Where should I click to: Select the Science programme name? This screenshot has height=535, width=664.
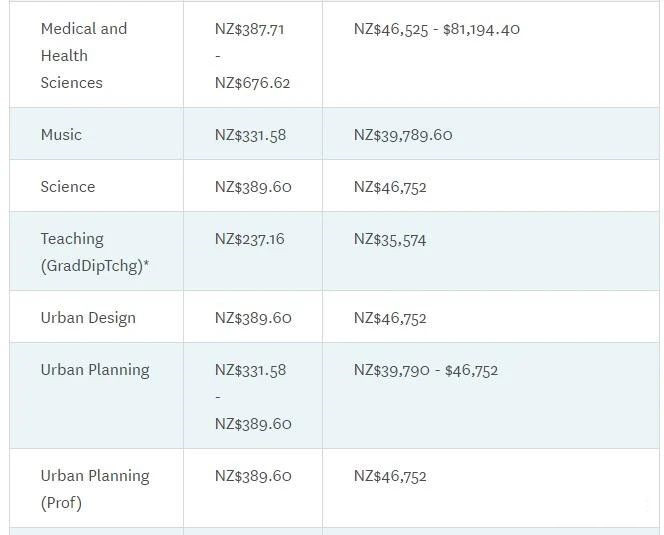point(68,186)
